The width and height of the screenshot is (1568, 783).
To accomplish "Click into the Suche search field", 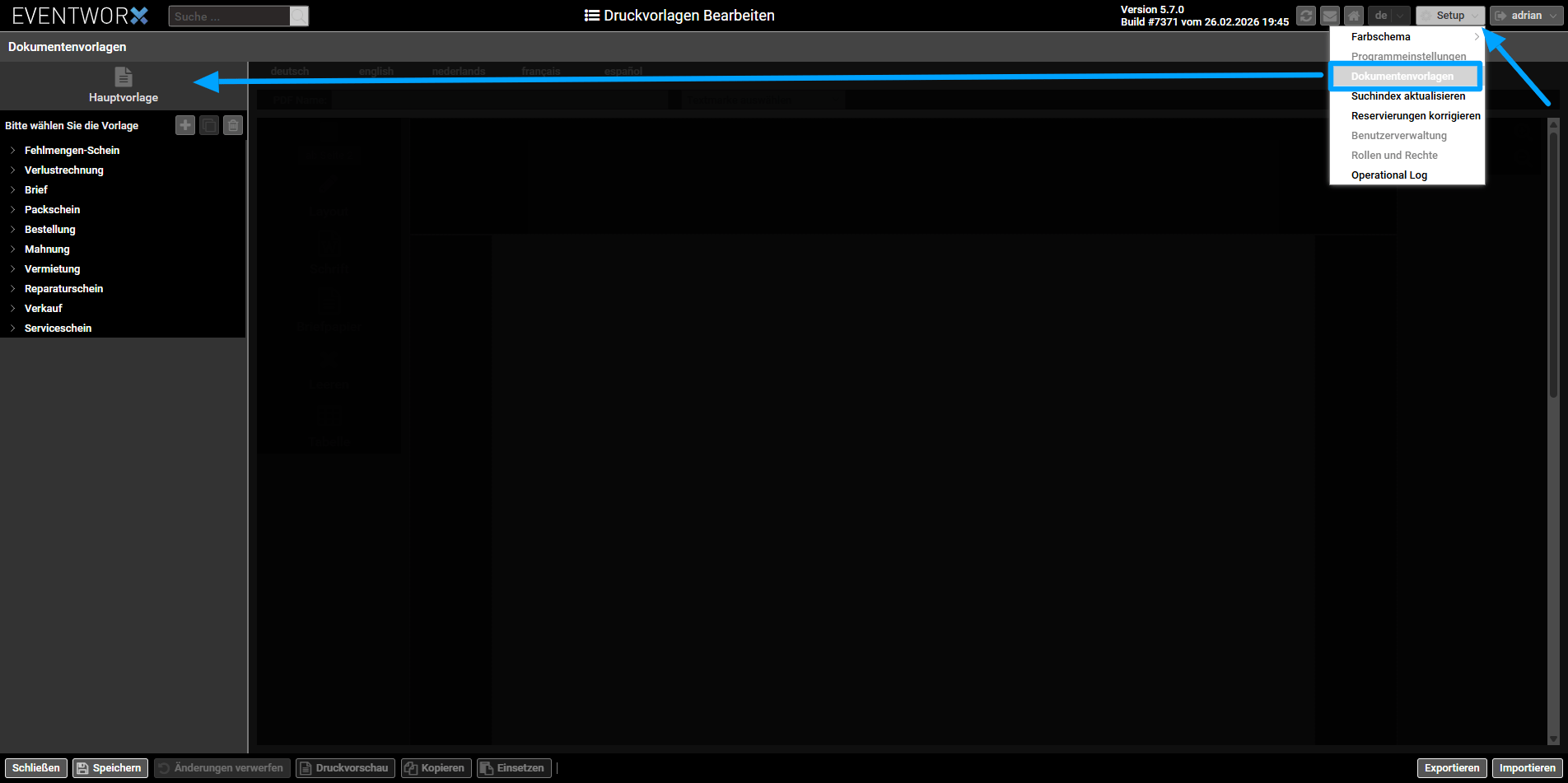I will click(229, 16).
